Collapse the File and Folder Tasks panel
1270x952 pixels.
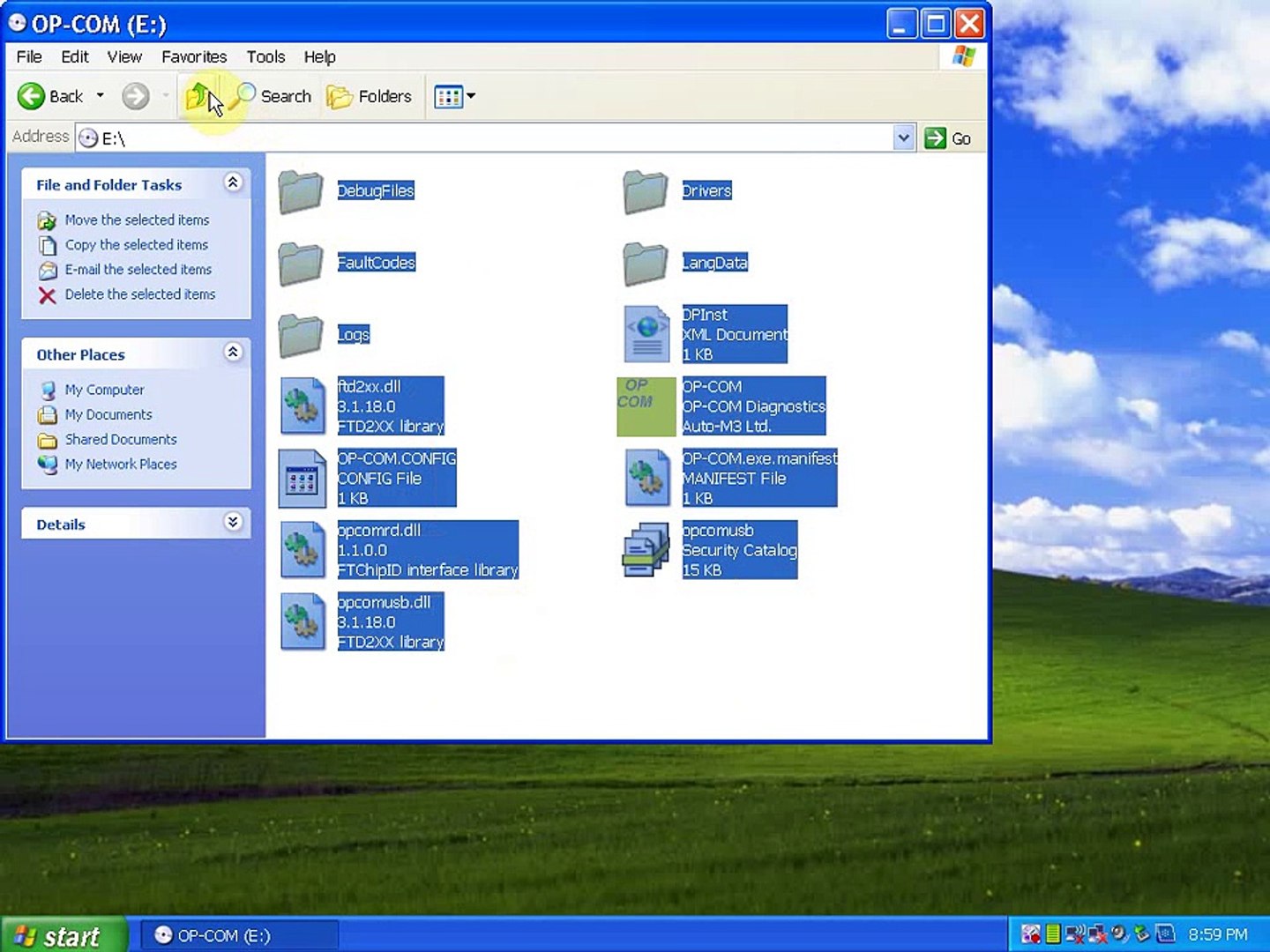pyautogui.click(x=233, y=182)
